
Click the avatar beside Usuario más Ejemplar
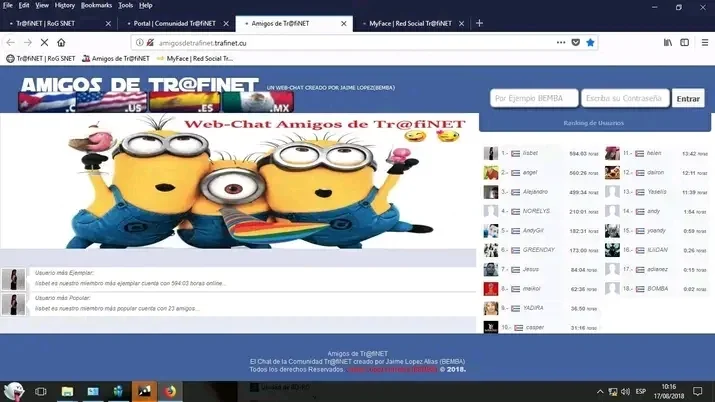(13, 279)
